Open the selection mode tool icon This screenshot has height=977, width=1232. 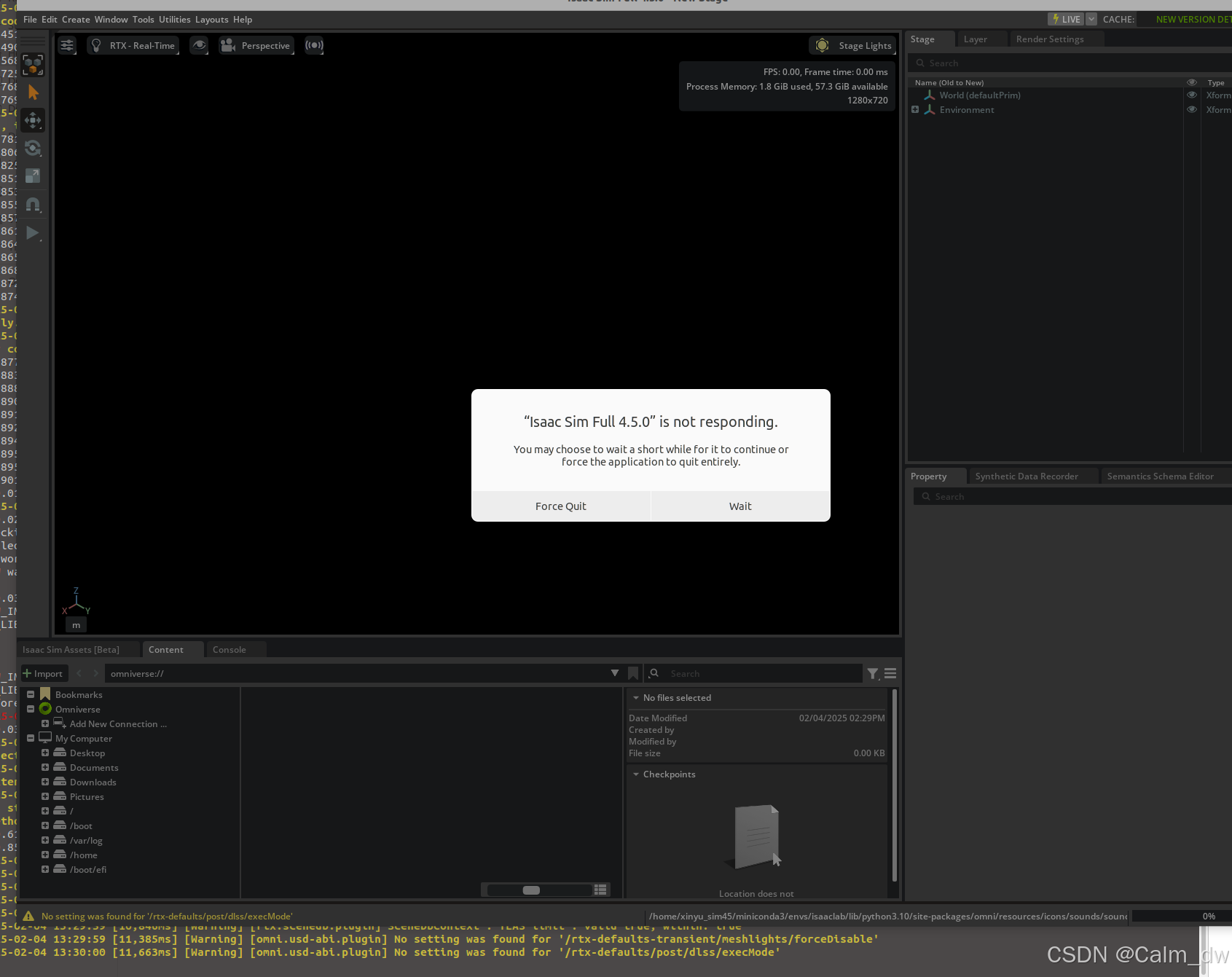33,65
